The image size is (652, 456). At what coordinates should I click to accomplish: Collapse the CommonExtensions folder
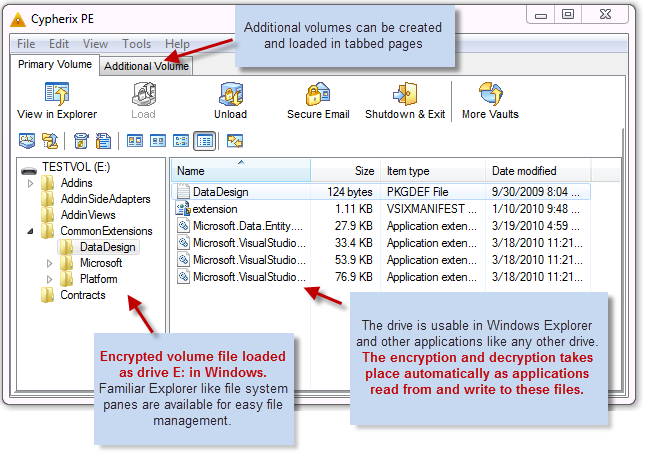30,231
